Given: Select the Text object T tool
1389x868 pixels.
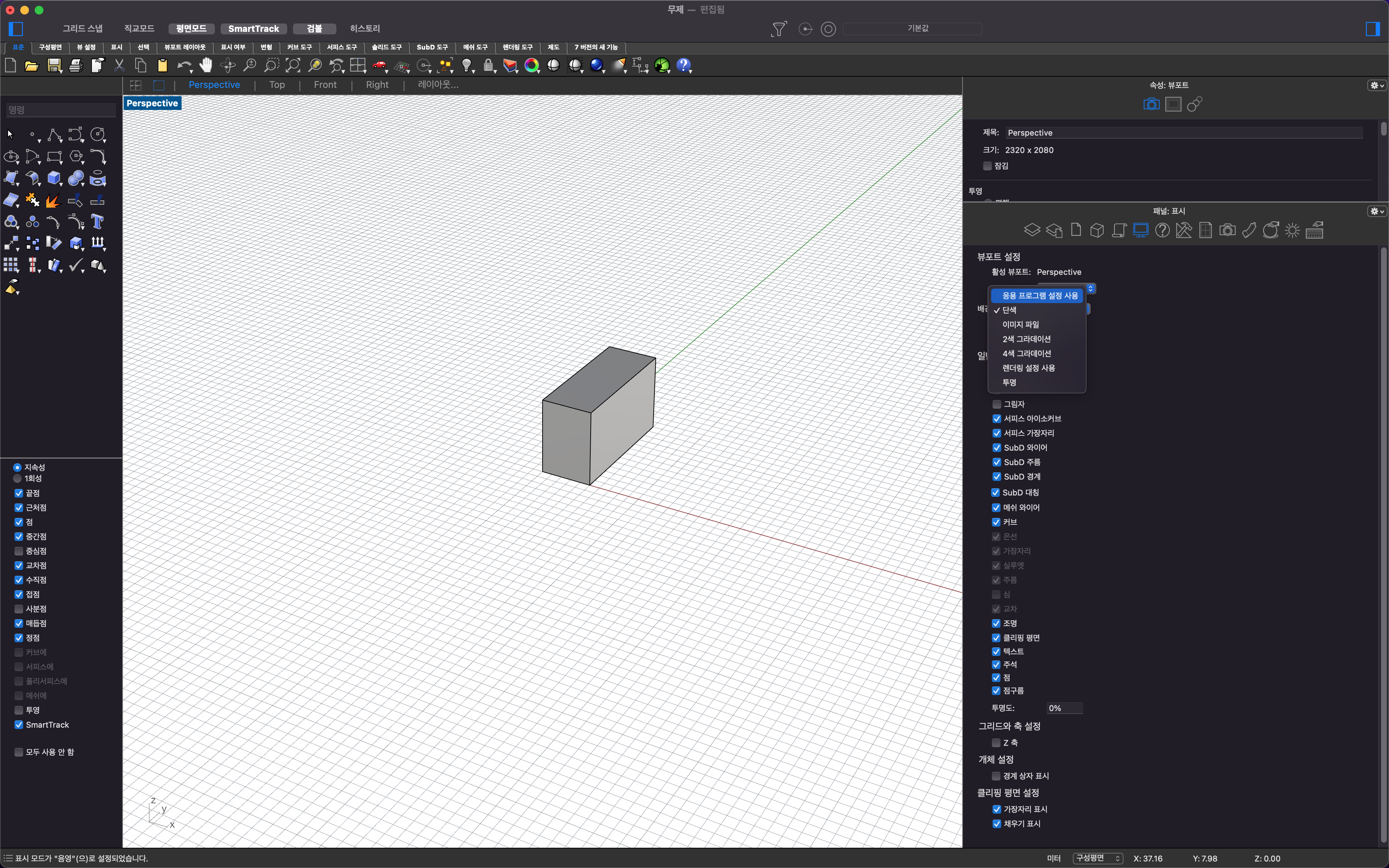Looking at the screenshot, I should tap(98, 222).
